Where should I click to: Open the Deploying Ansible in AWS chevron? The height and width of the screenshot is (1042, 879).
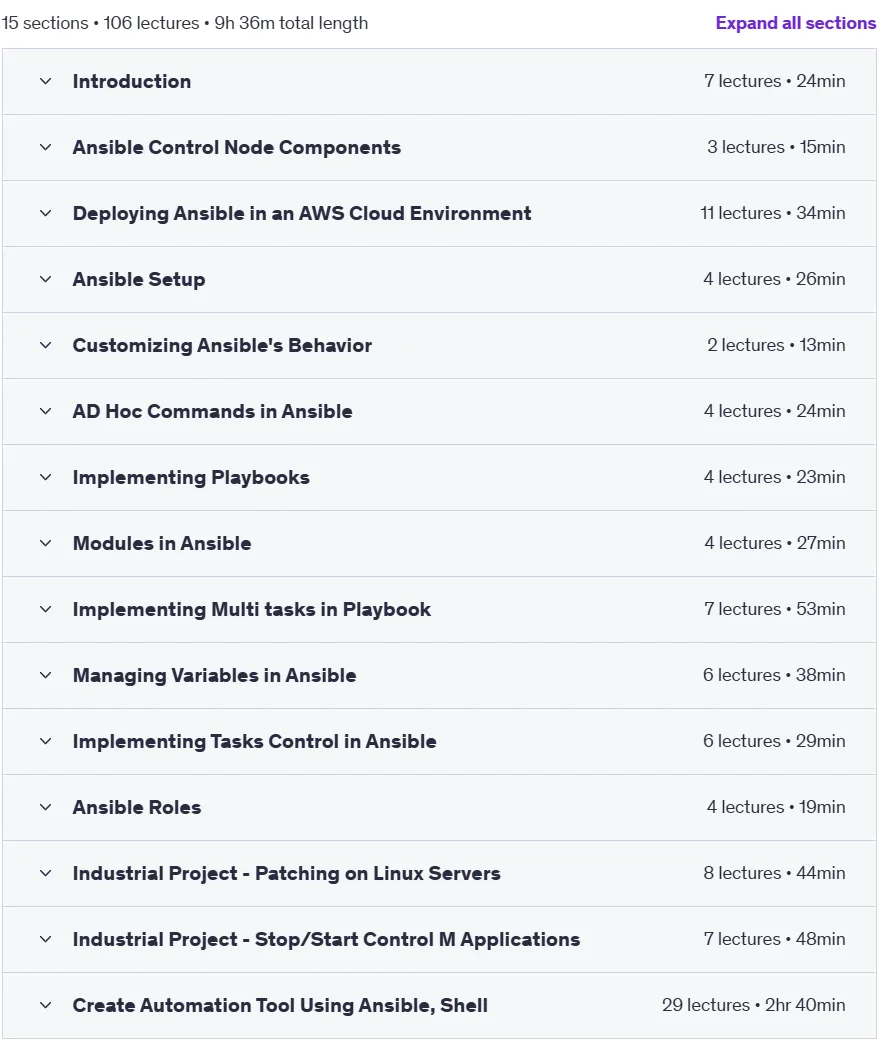coord(46,213)
